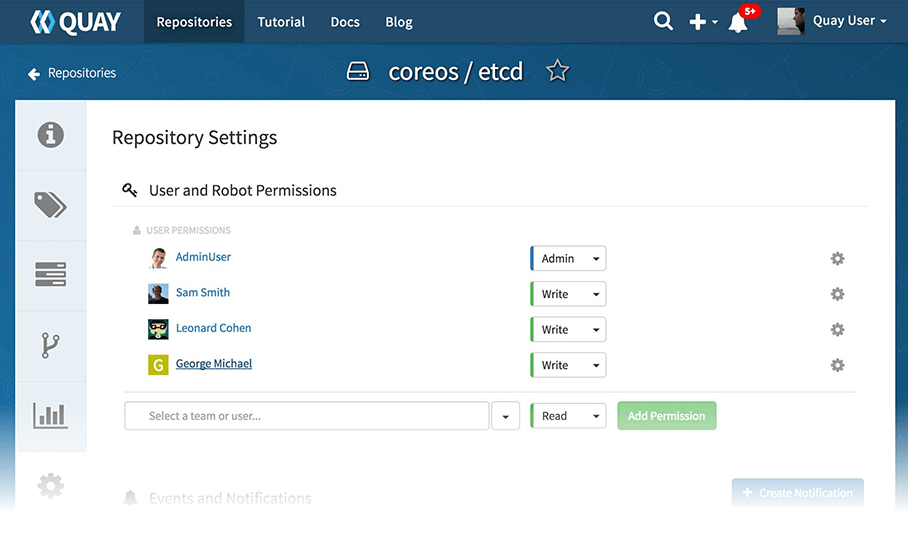Open the notifications bell
The height and width of the screenshot is (540, 908).
738,22
